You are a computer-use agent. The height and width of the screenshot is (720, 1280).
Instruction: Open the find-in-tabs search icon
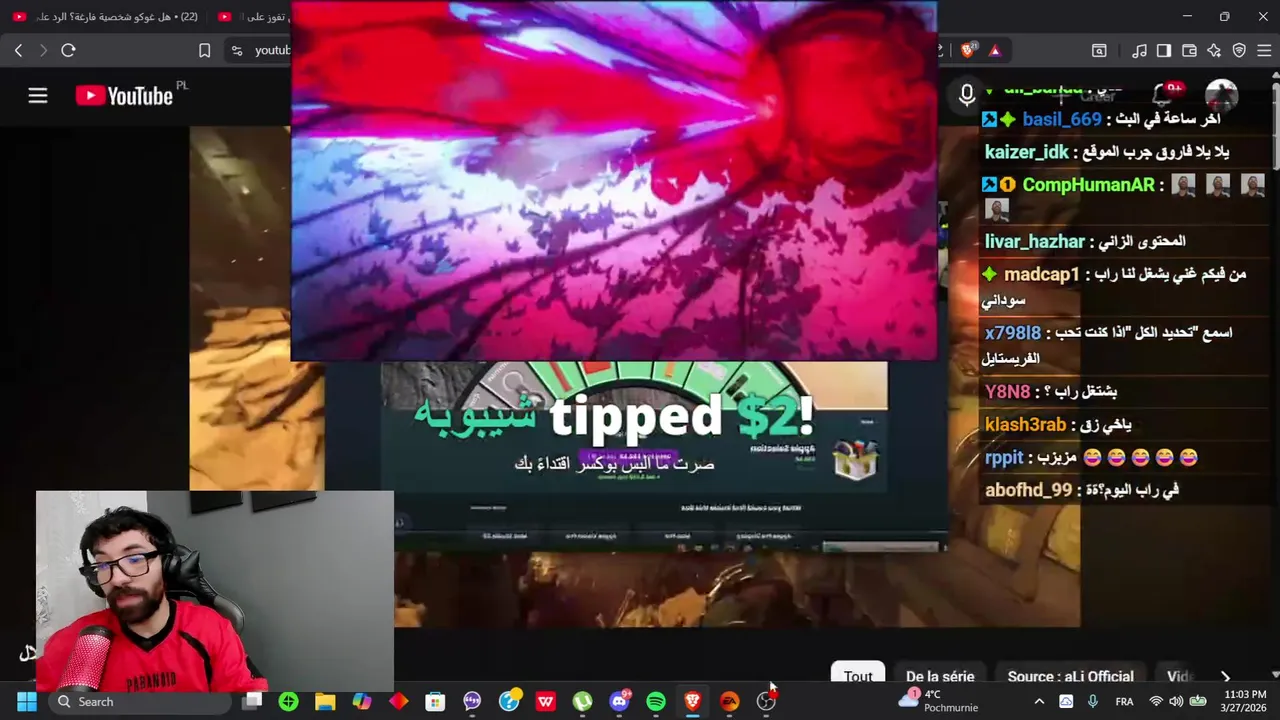tap(1099, 50)
